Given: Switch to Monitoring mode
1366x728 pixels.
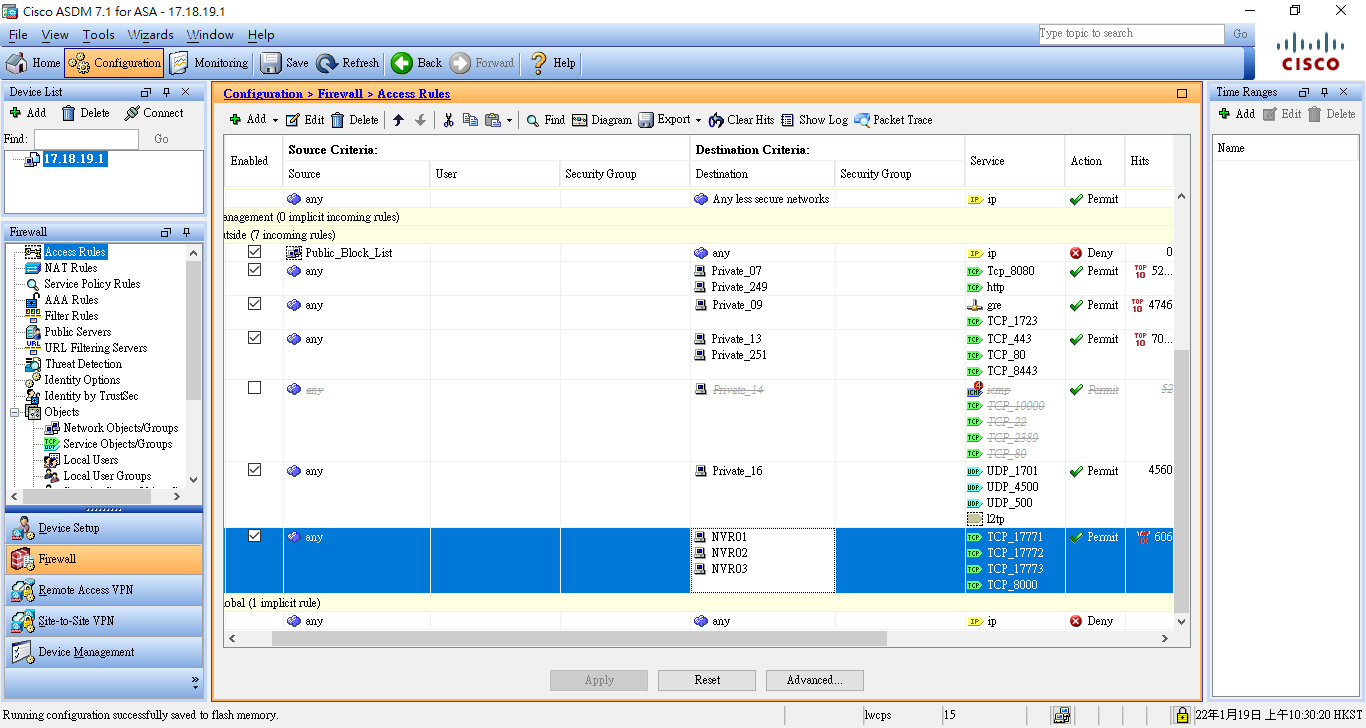Looking at the screenshot, I should click(x=208, y=62).
